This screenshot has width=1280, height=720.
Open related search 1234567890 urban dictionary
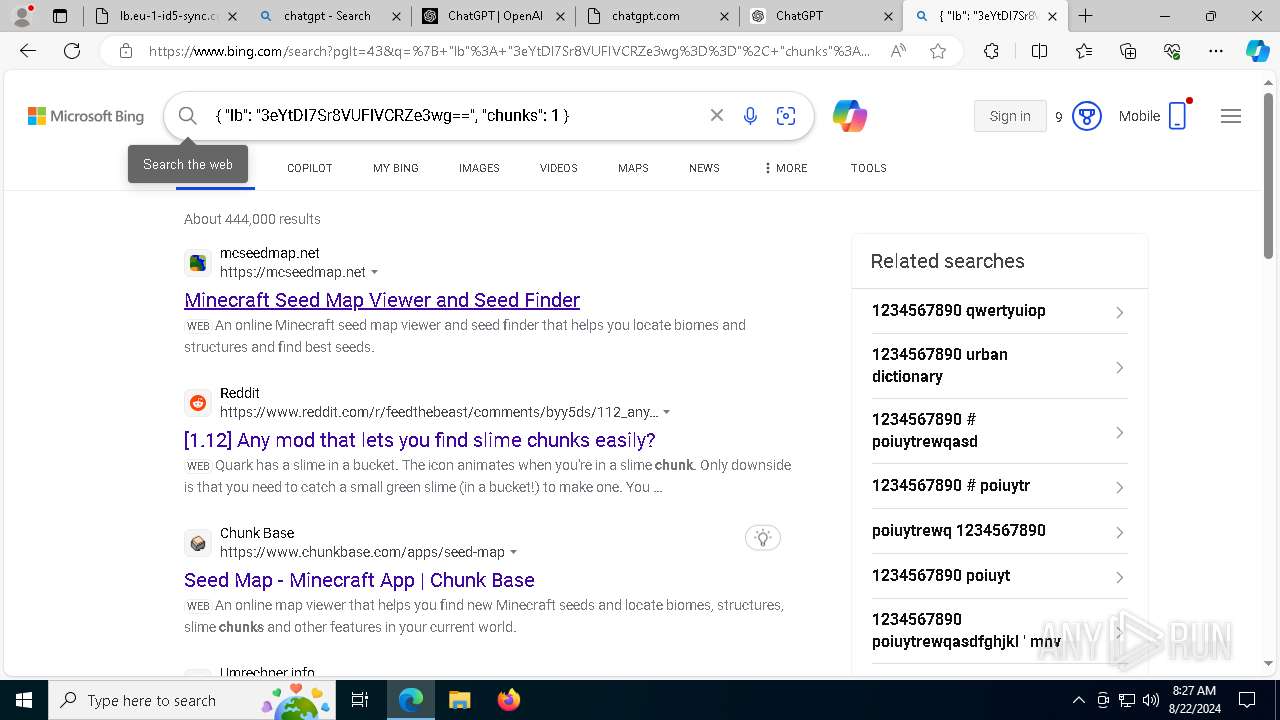999,366
